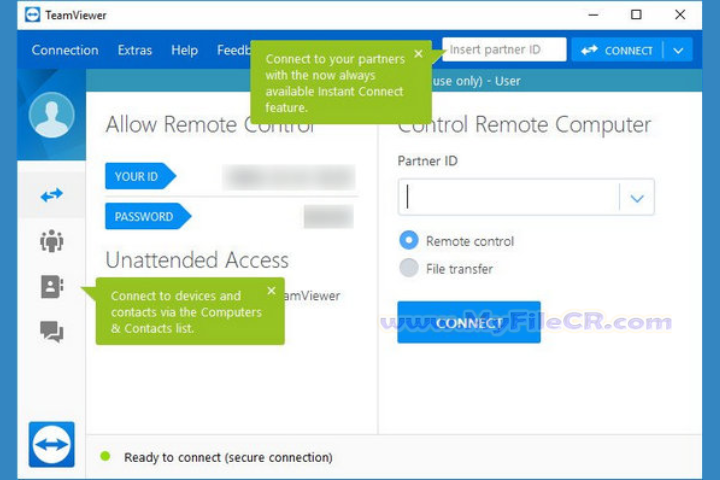Image resolution: width=720 pixels, height=480 pixels.
Task: Close the Computers & Contacts tooltip
Action: [x=271, y=291]
